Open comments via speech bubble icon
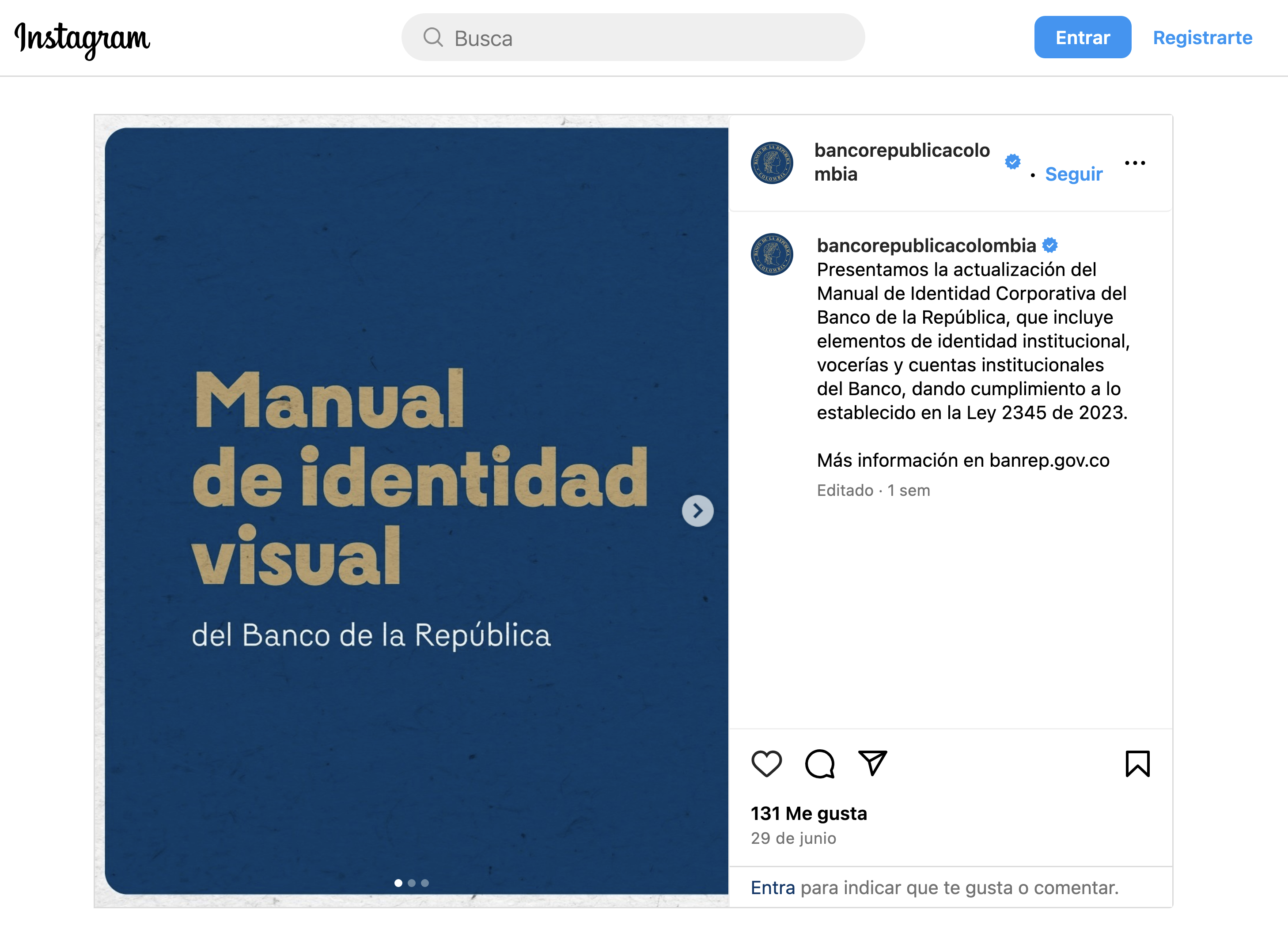The width and height of the screenshot is (1288, 929). [x=820, y=764]
